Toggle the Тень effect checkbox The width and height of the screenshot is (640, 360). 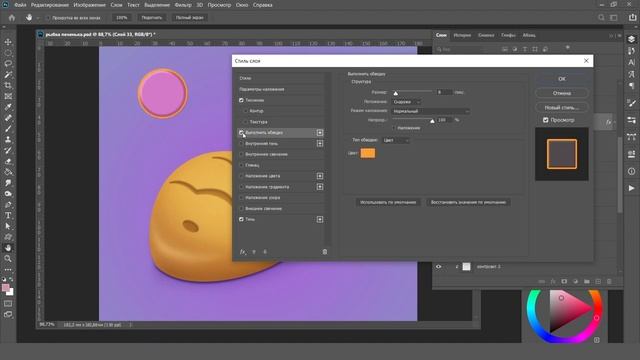[x=241, y=219]
